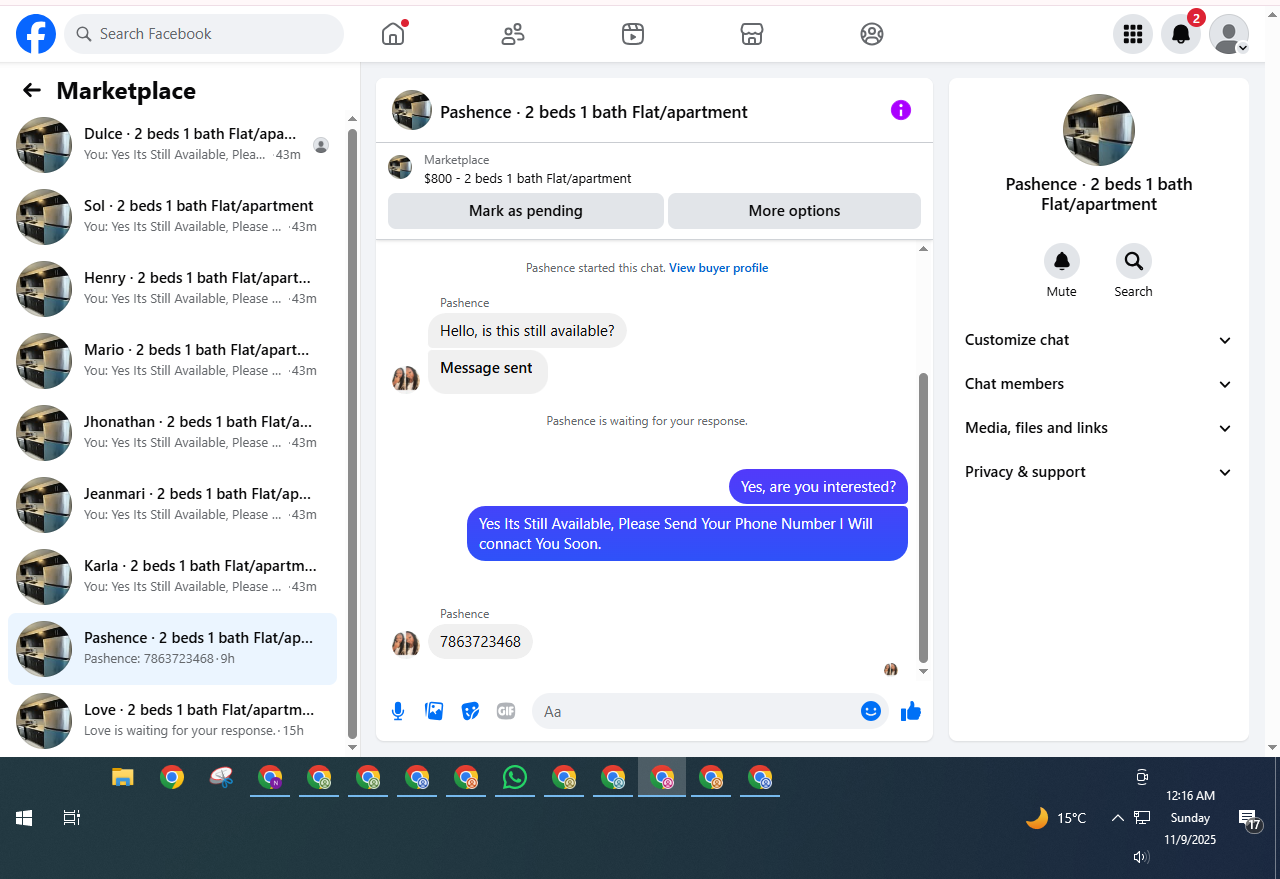1280x879 pixels.
Task: Open the Jeanmari conversation
Action: (x=172, y=505)
